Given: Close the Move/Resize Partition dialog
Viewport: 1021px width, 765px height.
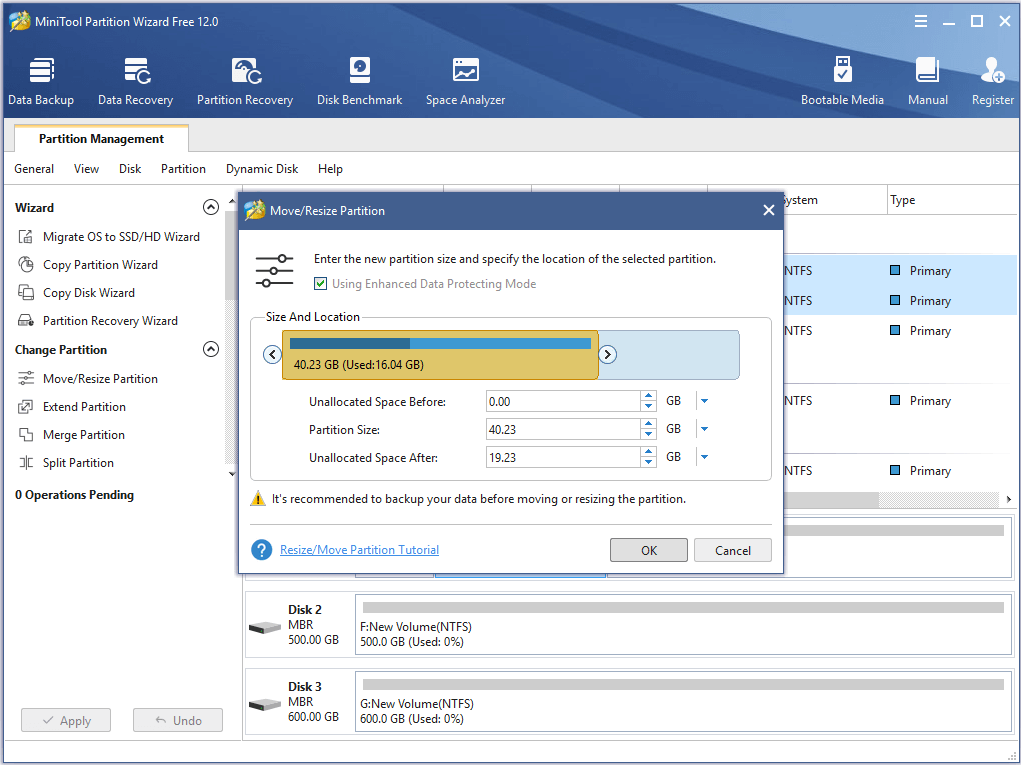Looking at the screenshot, I should pos(768,210).
